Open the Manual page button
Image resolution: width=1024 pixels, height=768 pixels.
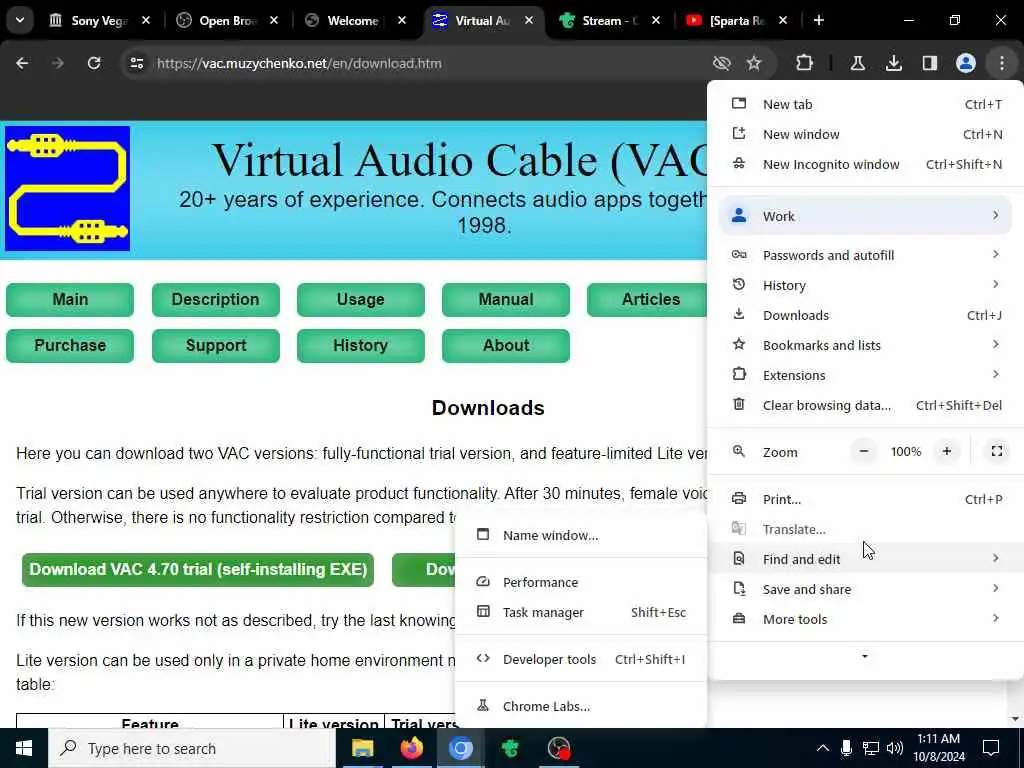505,300
